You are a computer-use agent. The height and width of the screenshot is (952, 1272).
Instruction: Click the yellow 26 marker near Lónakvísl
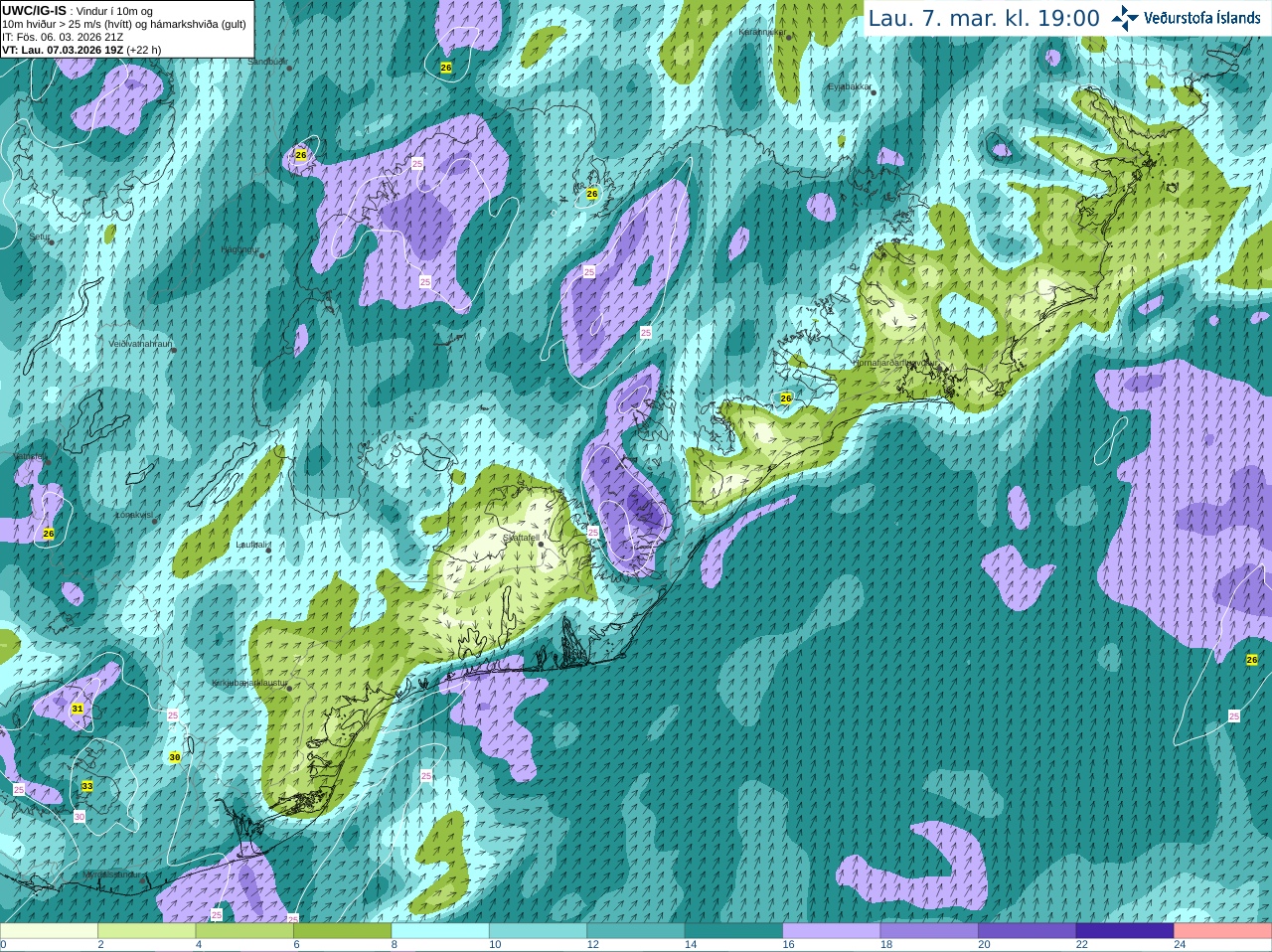pos(49,534)
